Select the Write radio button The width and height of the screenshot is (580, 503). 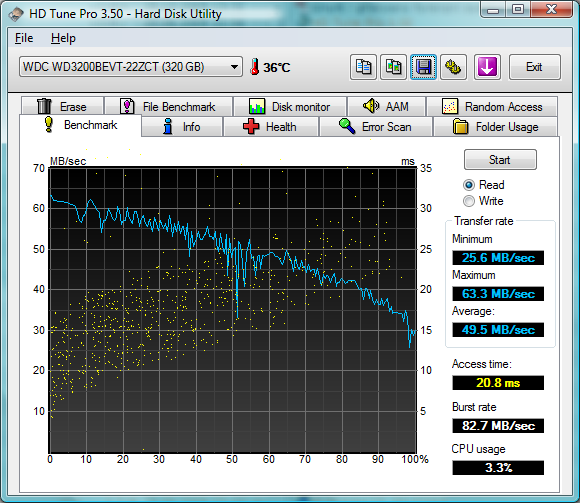coord(469,201)
